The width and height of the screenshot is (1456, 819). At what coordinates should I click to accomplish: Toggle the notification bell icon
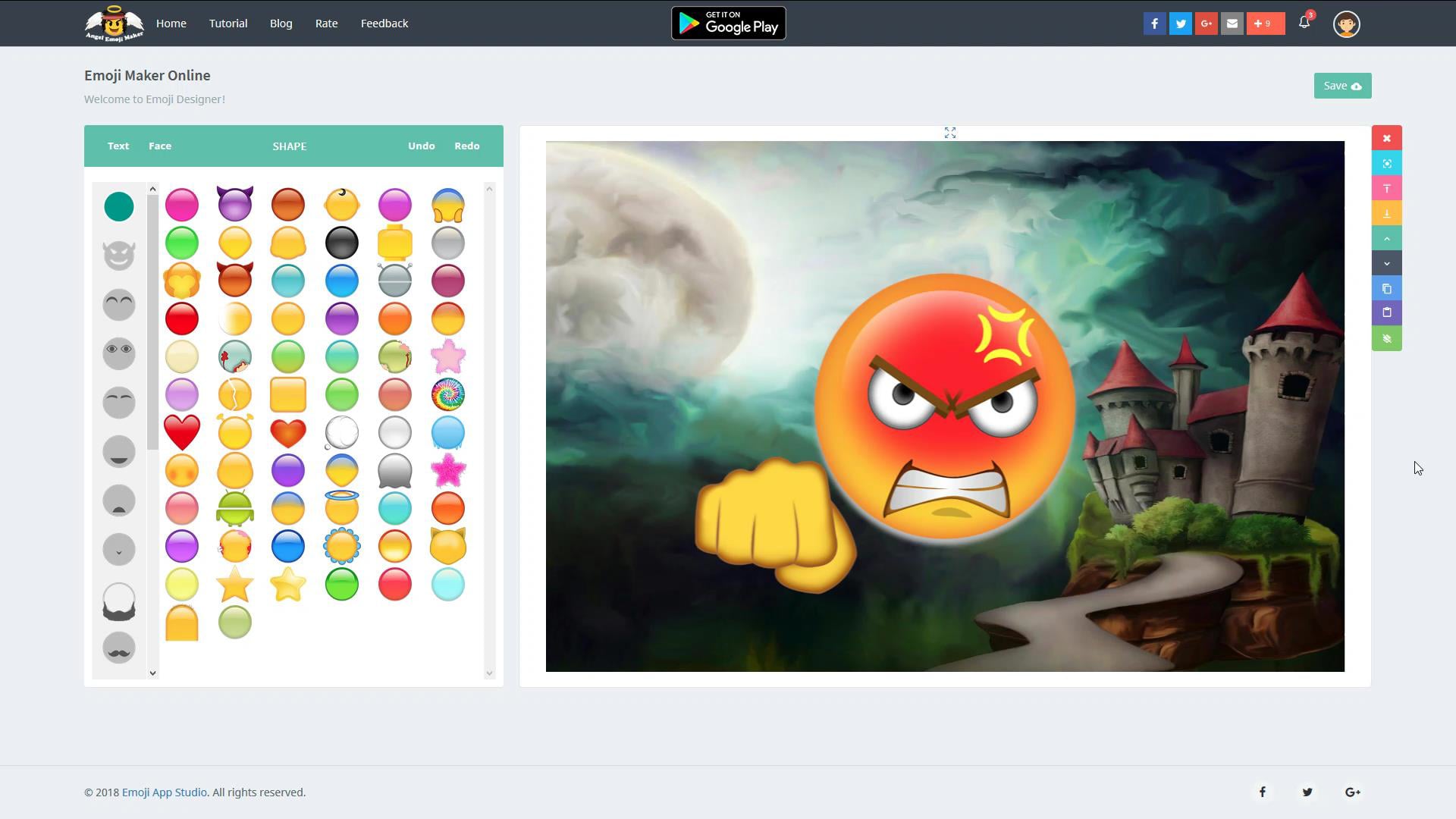1304,22
